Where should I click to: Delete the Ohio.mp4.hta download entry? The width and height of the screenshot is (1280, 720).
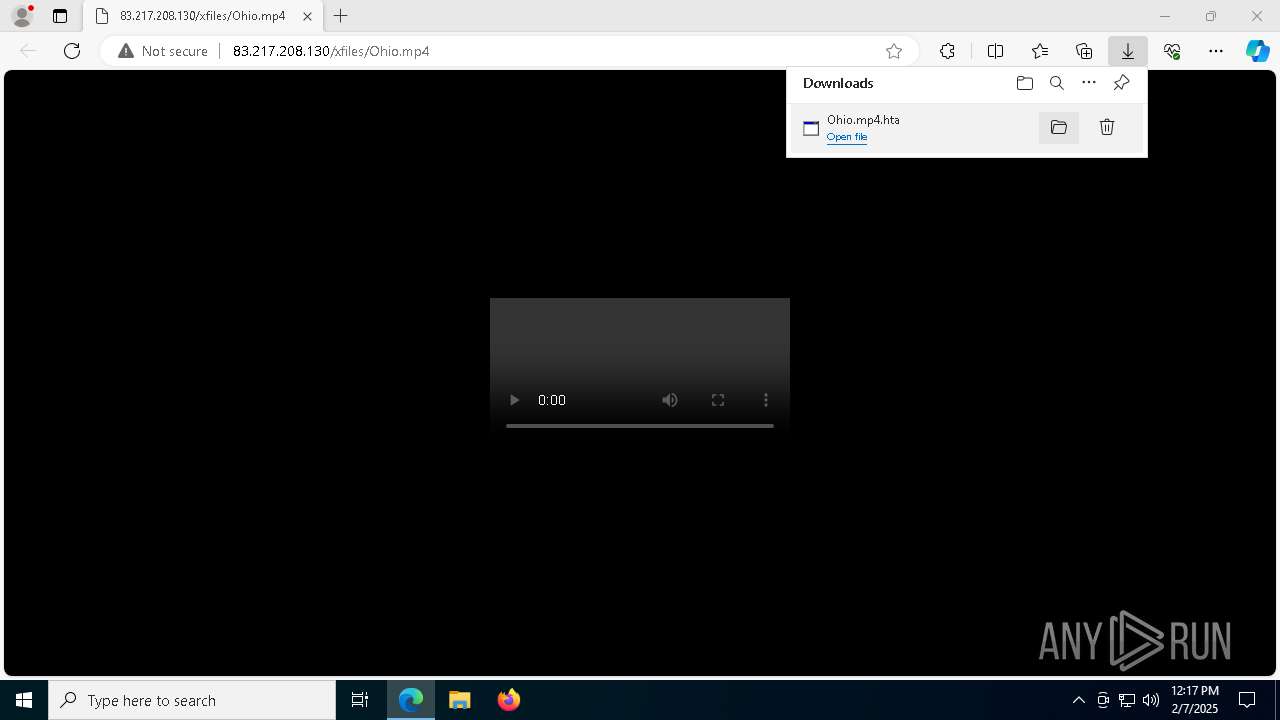coord(1107,127)
